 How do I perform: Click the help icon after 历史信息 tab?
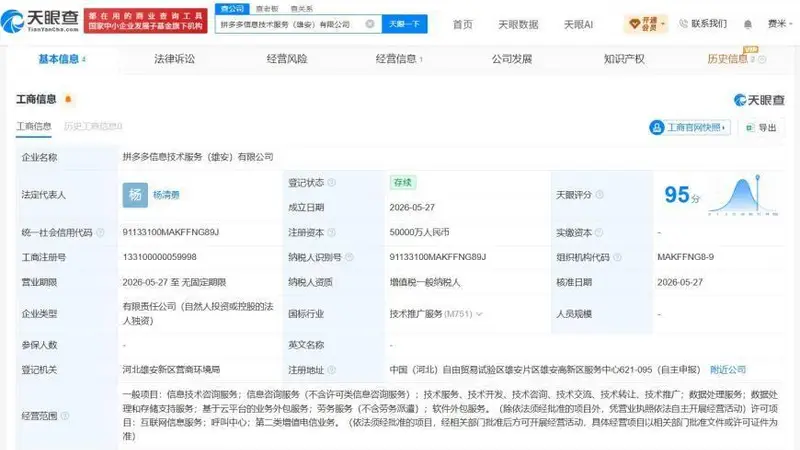pos(762,59)
